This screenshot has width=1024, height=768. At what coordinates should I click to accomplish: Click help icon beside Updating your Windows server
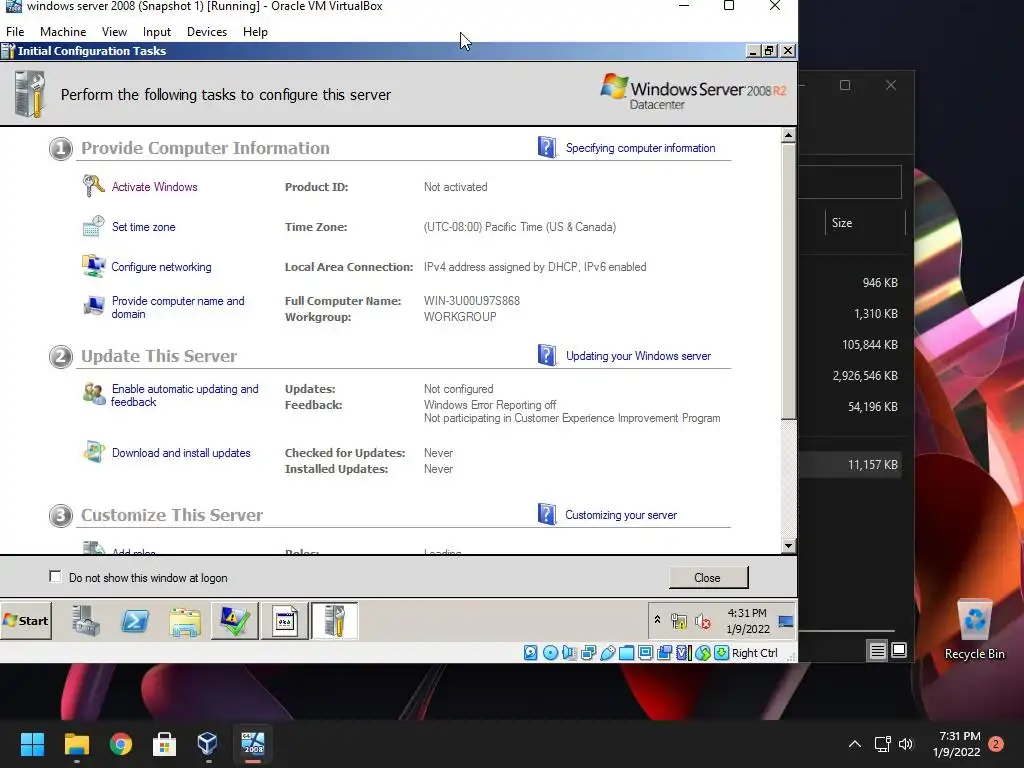click(x=547, y=355)
